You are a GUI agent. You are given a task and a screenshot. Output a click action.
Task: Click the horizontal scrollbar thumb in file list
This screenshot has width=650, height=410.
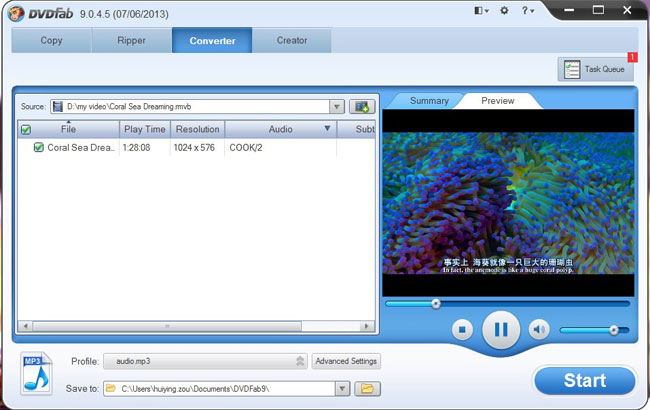click(x=167, y=326)
